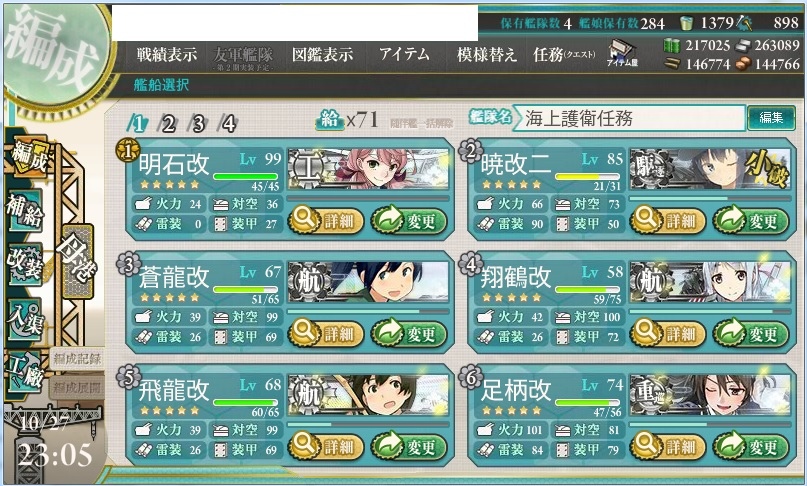Open the 入渠 (Docking) sidebar icon
Viewport: 807px width, 486px height.
[x=24, y=319]
